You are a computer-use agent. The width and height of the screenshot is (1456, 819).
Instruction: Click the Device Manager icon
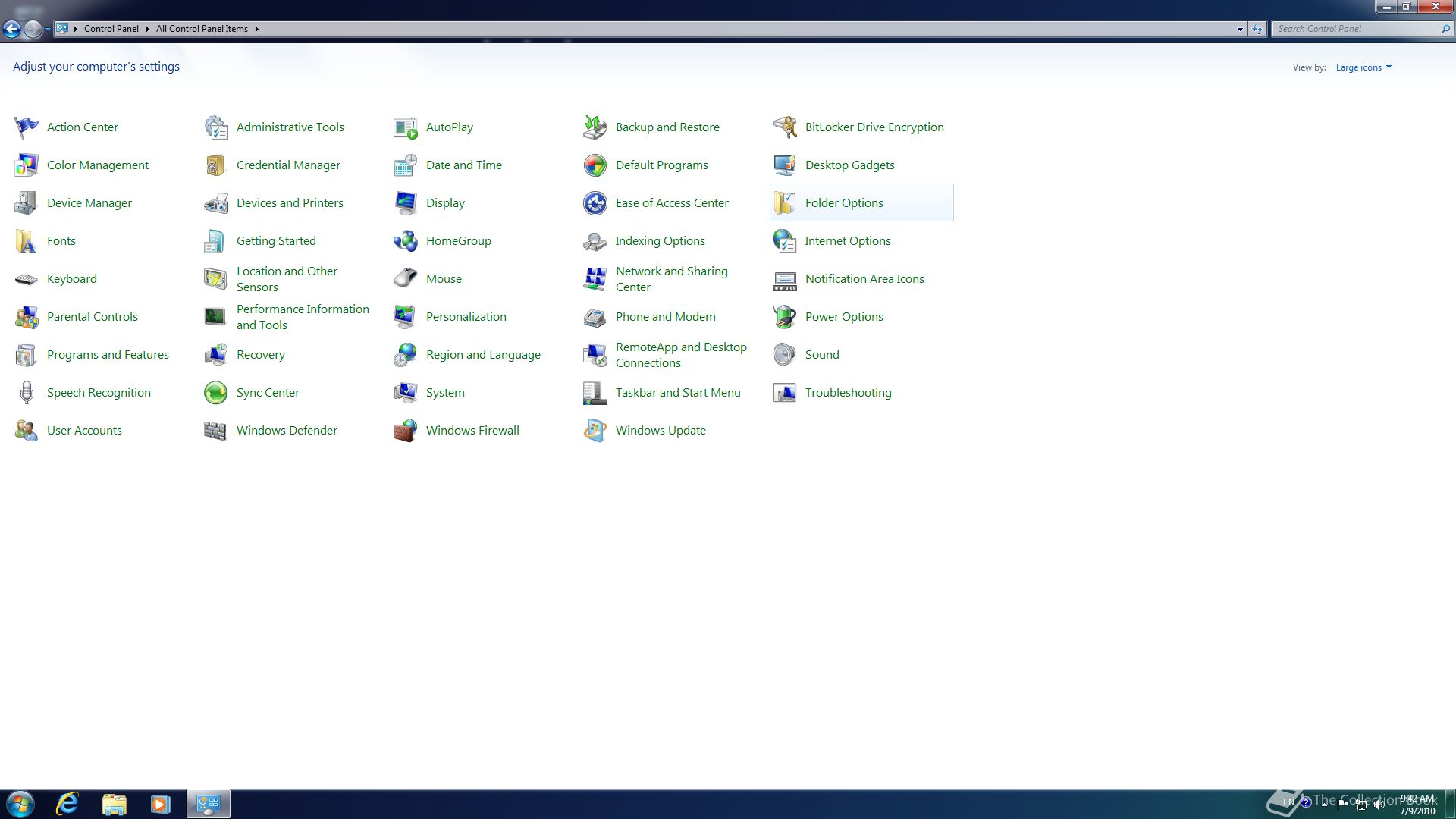click(x=26, y=203)
